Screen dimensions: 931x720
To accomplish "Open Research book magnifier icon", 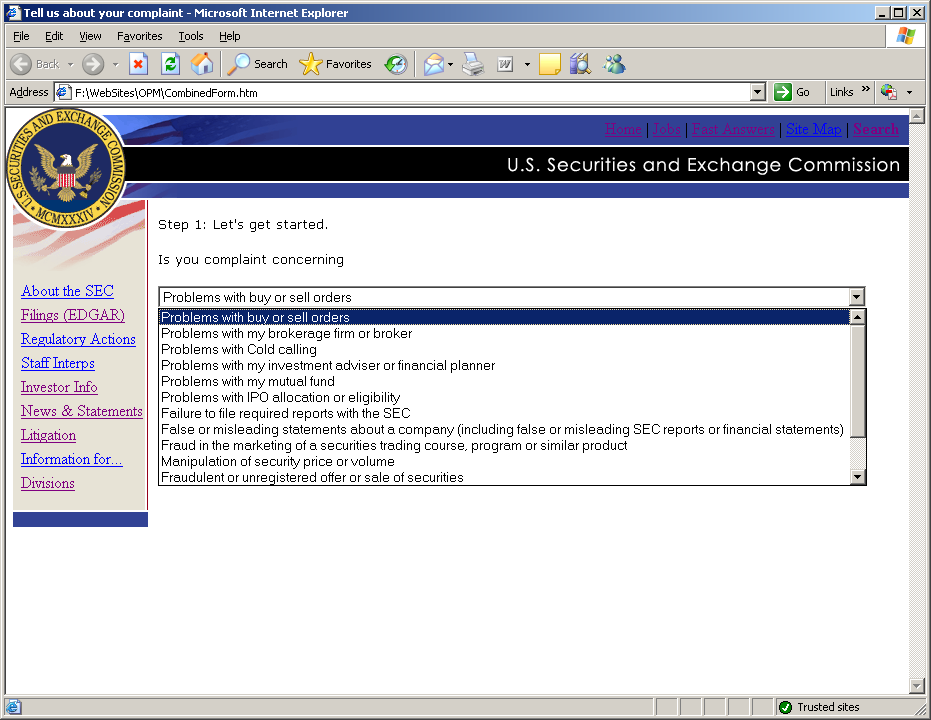I will click(x=580, y=64).
